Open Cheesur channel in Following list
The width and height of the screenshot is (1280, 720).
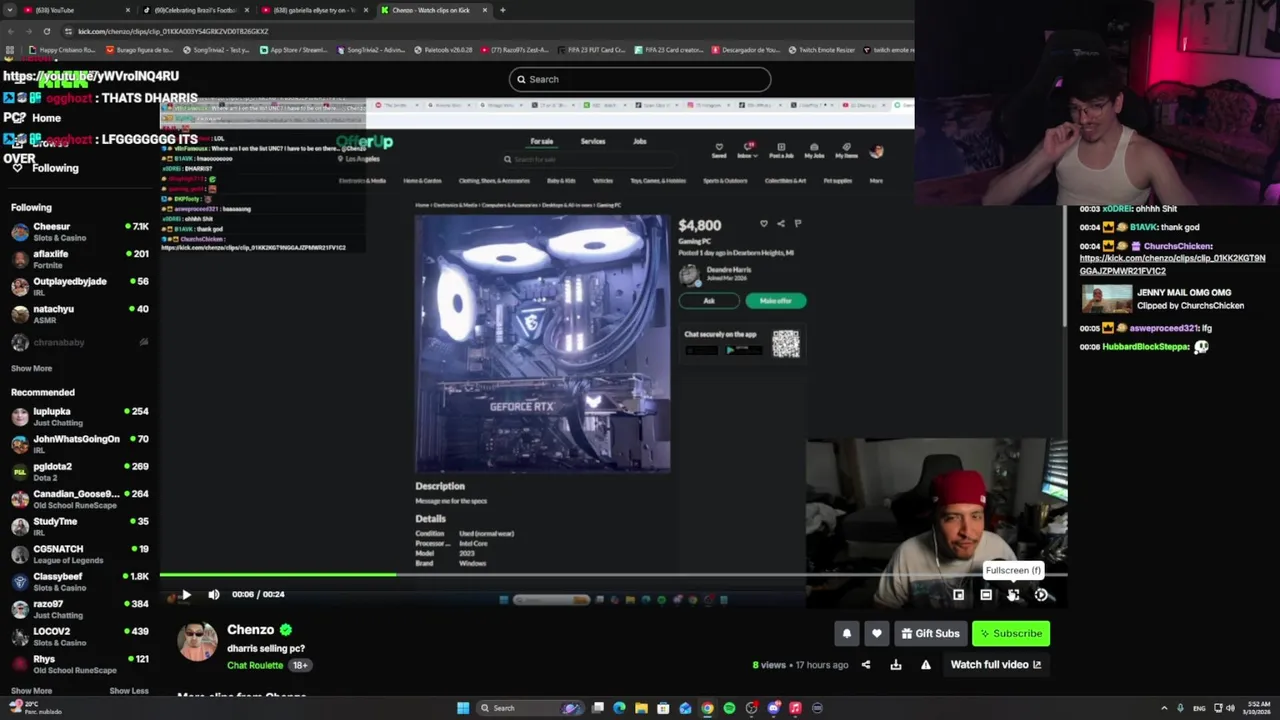click(x=80, y=232)
